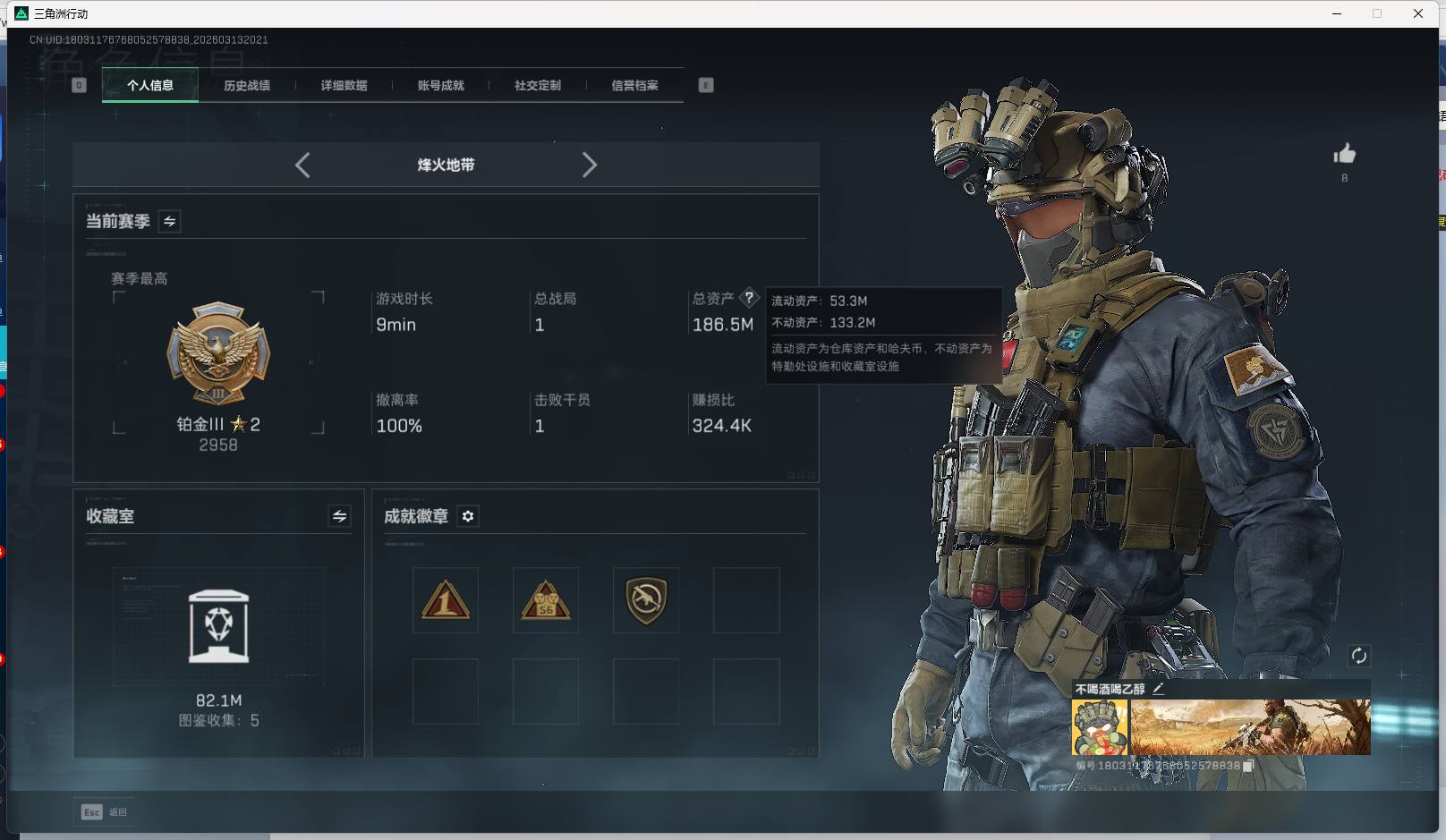Screen dimensions: 1446x840
Task: Open the gear icon on 成就徽章 panel
Action: click(467, 516)
